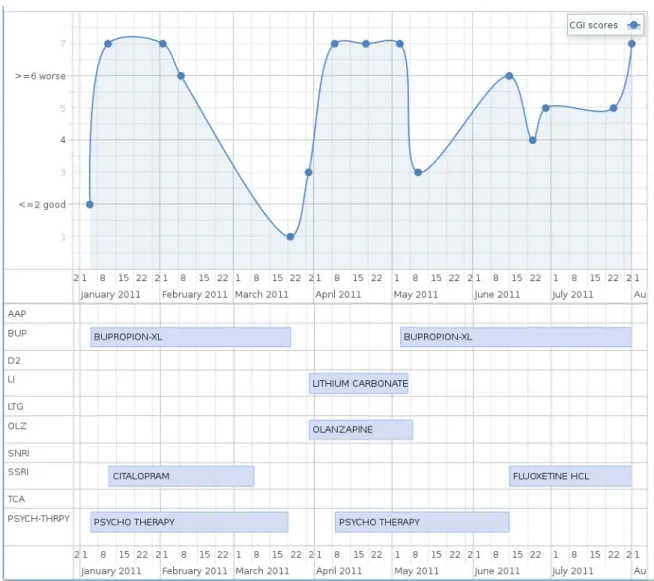
Task: Click the score 3 data point in May
Action: point(418,172)
